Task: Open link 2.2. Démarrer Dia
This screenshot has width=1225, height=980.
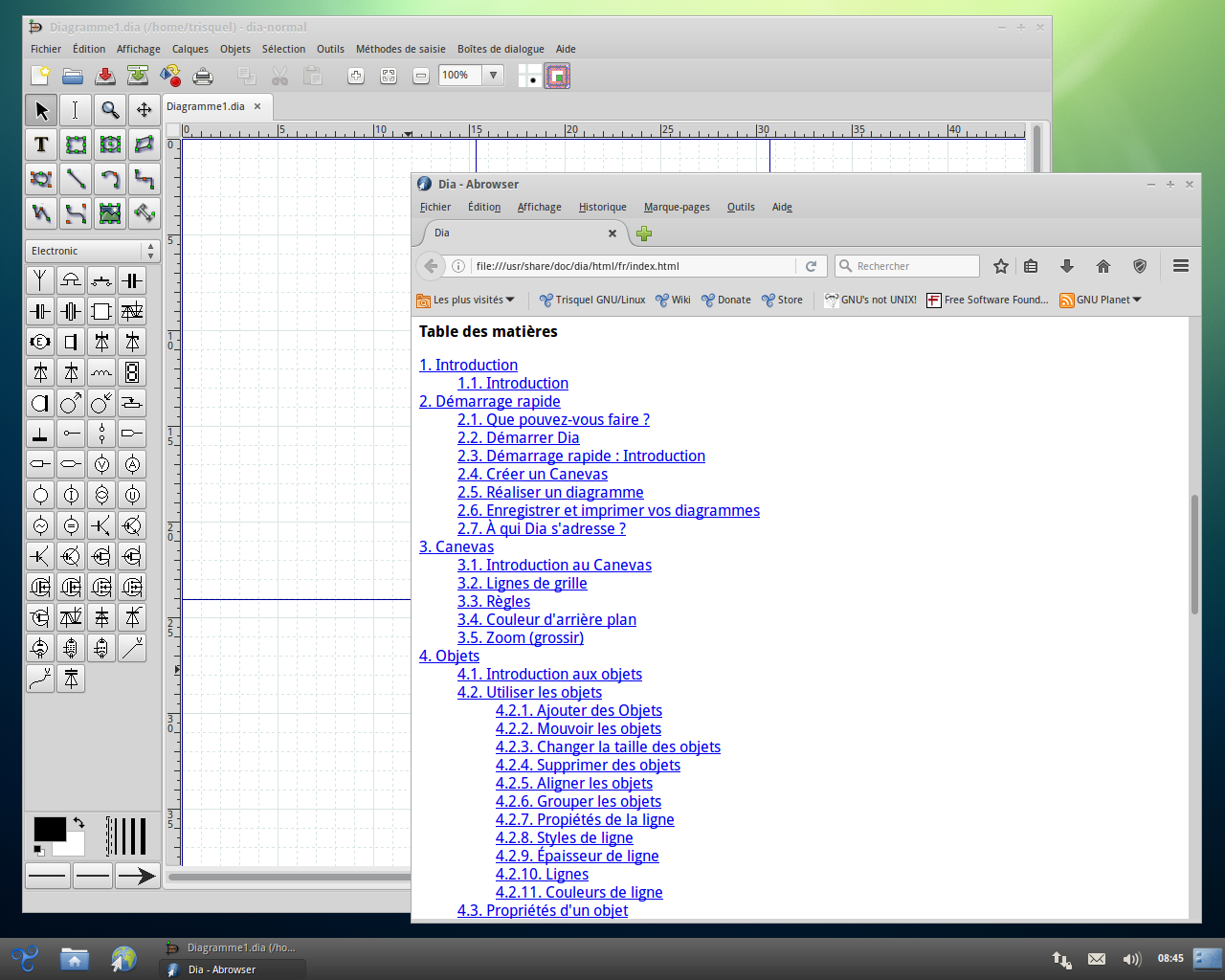Action: pos(518,437)
